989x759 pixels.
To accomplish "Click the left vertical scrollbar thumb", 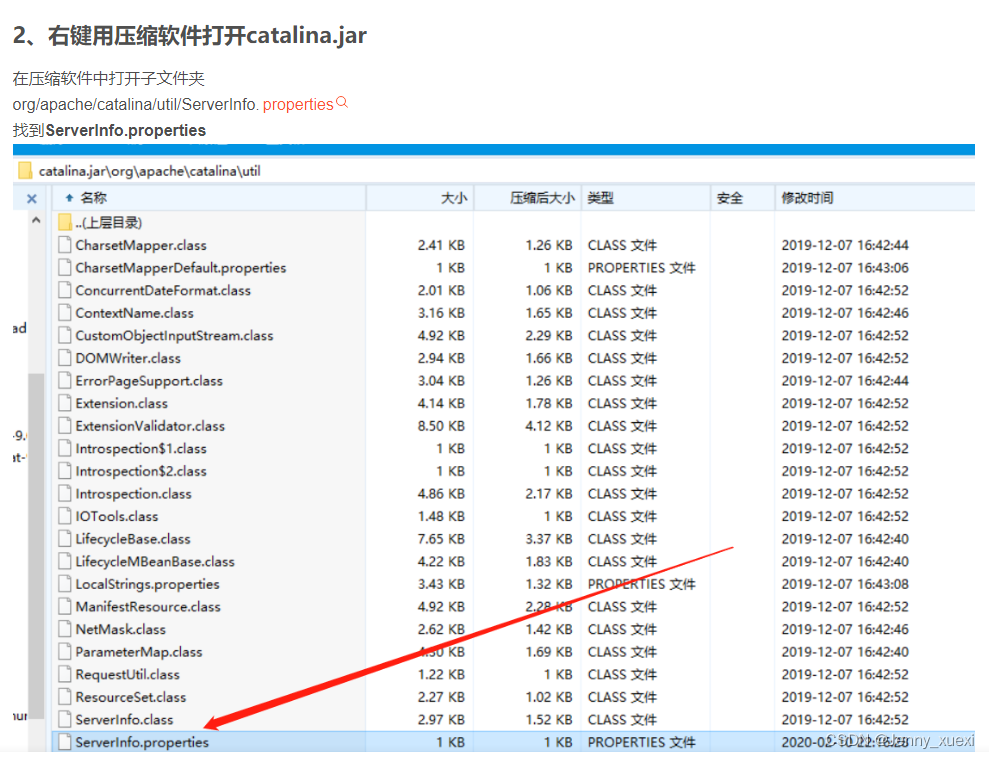I will click(x=36, y=546).
